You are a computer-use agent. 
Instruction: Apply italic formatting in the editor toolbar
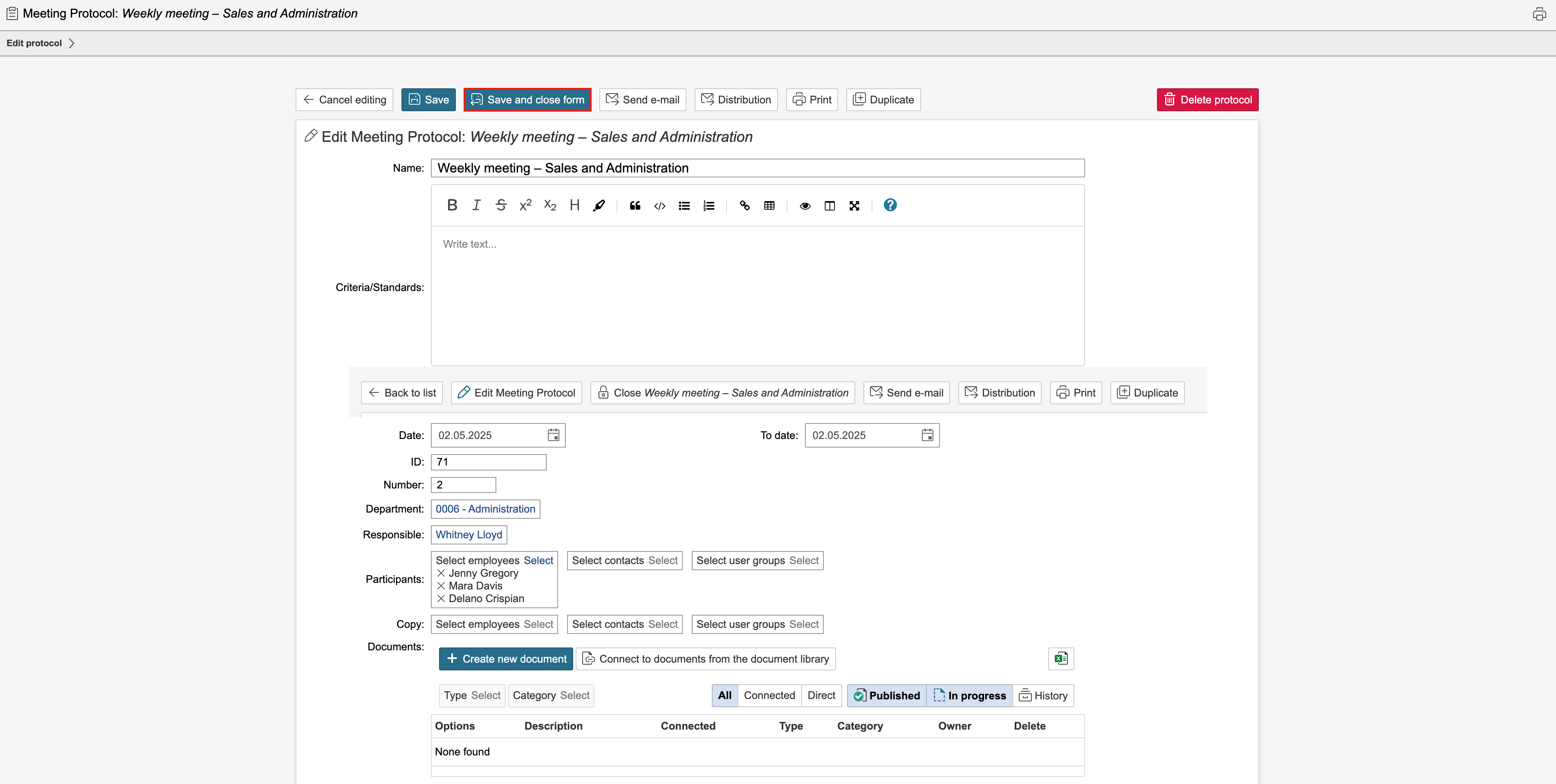click(476, 205)
